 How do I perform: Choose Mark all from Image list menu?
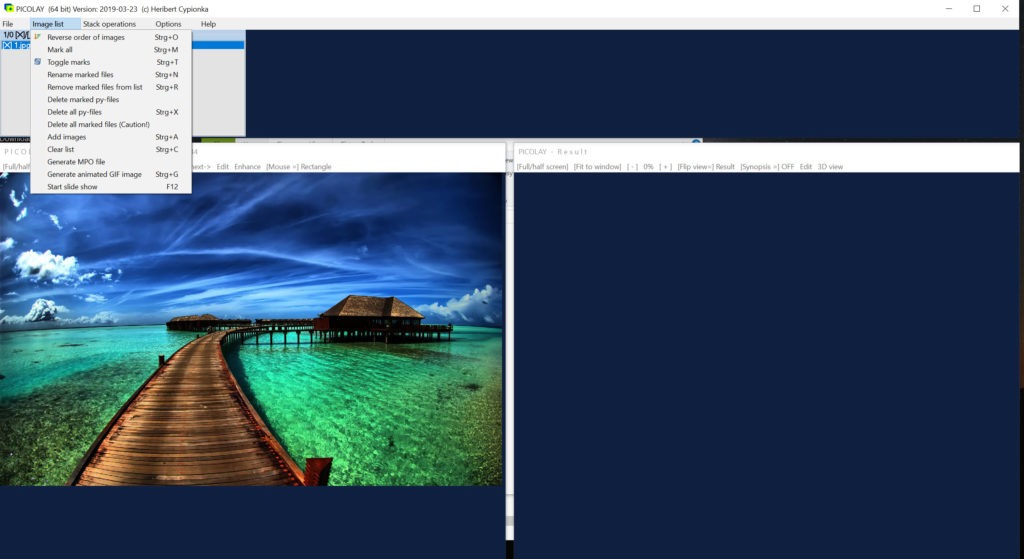pyautogui.click(x=111, y=50)
